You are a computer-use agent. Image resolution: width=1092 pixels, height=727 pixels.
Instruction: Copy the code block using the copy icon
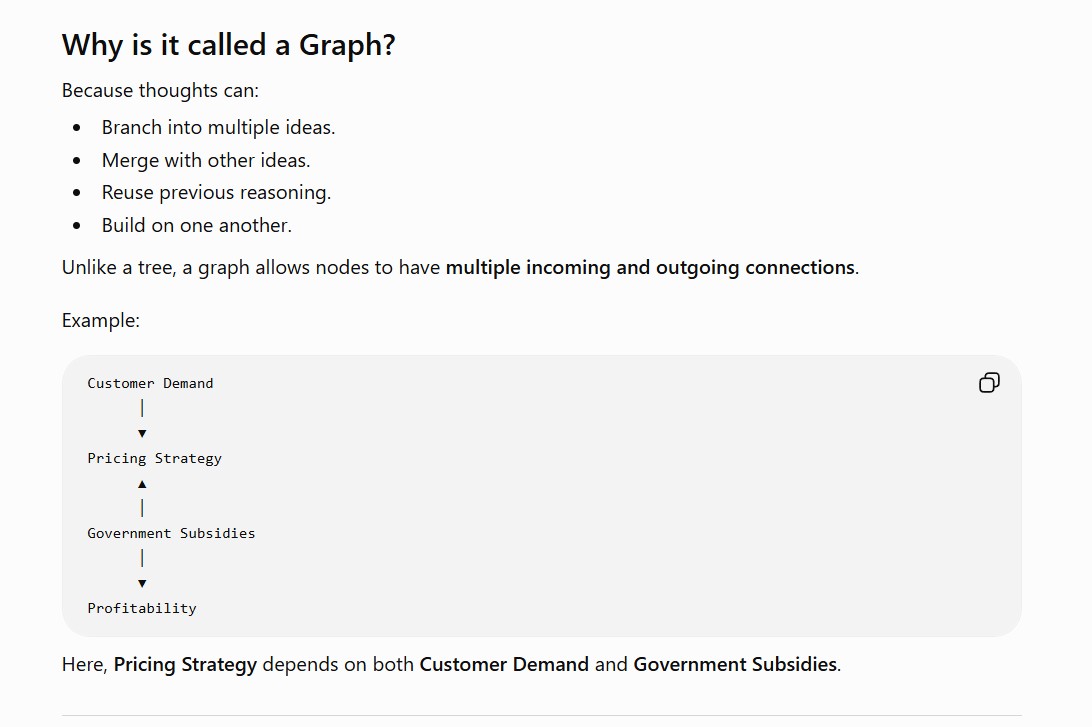point(989,383)
